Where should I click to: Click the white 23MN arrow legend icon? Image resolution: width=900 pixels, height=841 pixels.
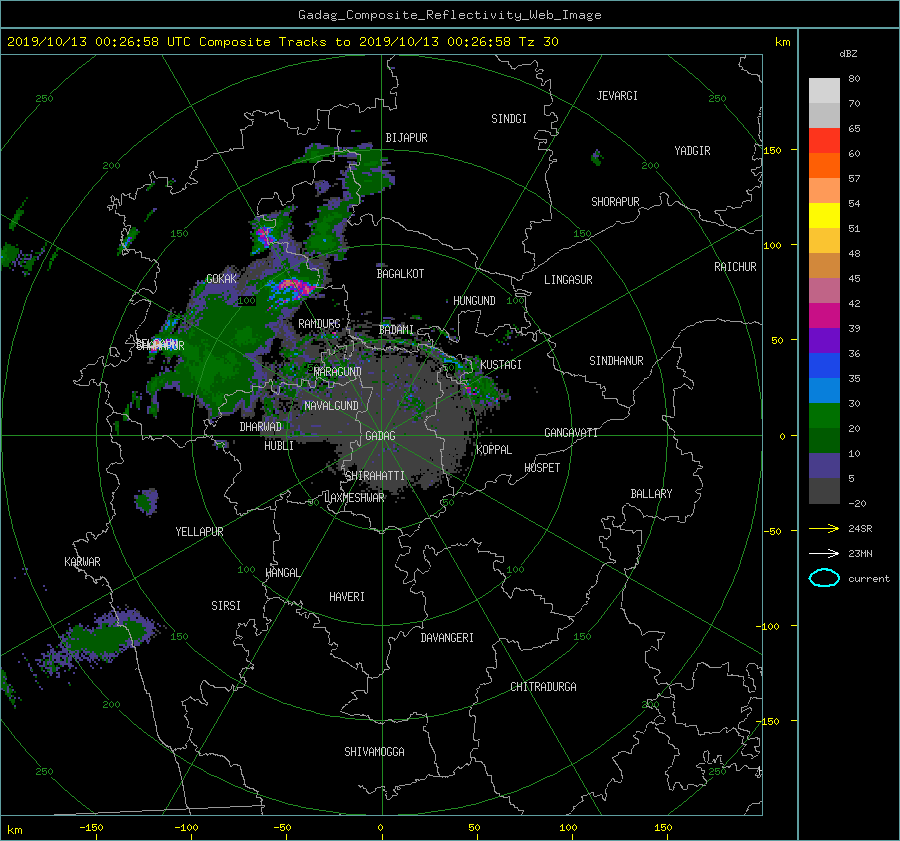pos(824,553)
